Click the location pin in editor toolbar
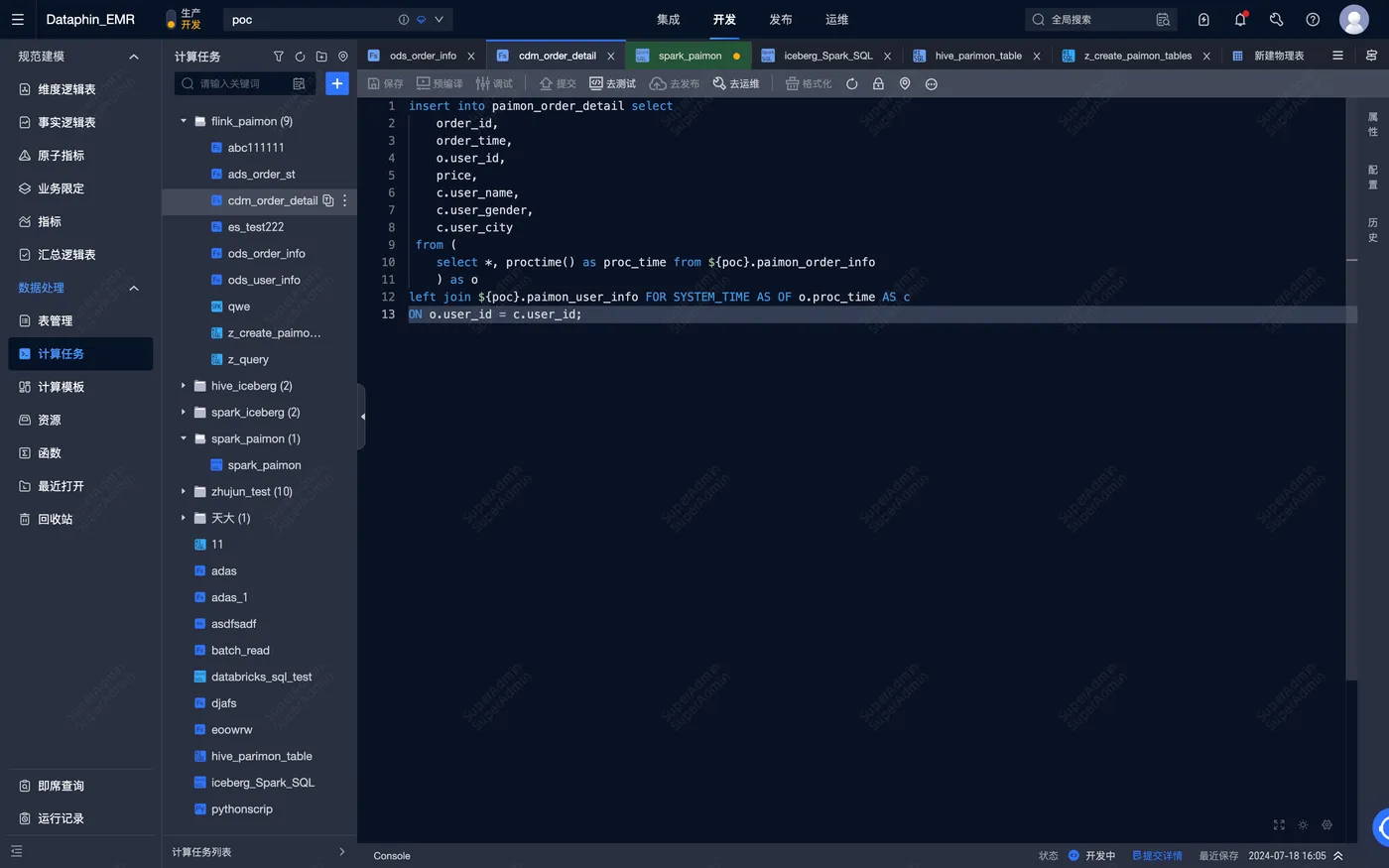 click(905, 84)
